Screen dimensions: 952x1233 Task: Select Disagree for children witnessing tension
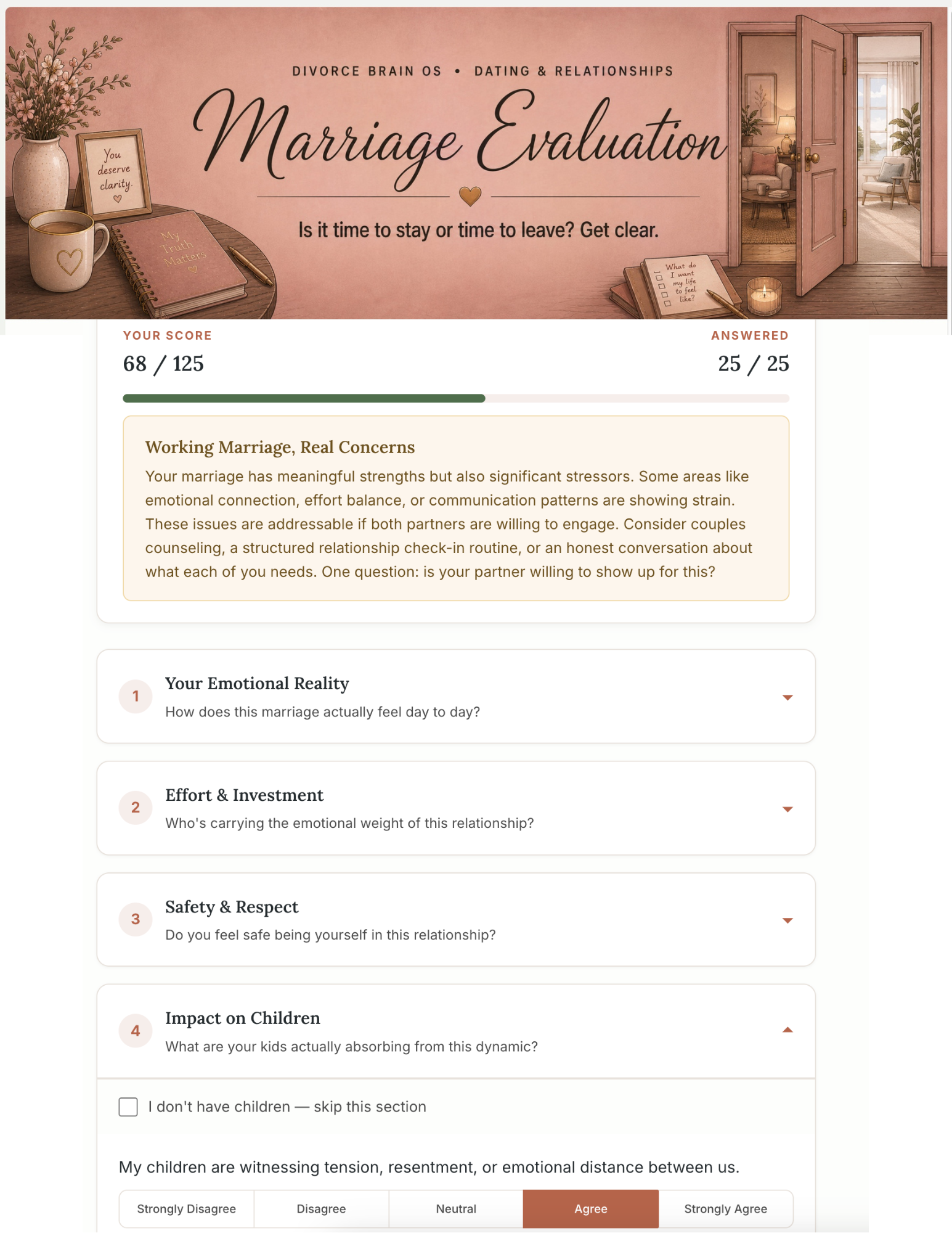pos(321,1209)
